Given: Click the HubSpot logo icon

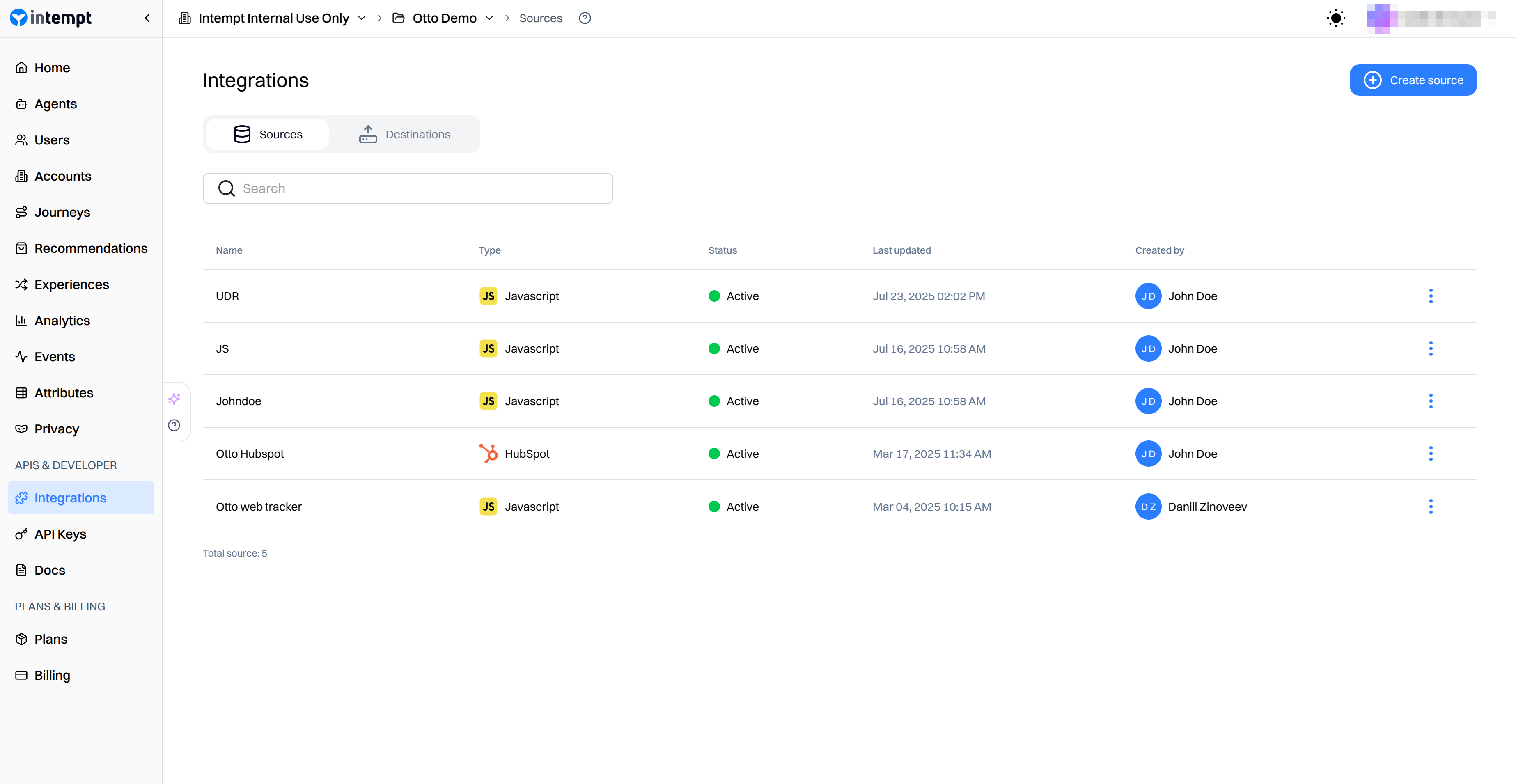Looking at the screenshot, I should [x=488, y=454].
